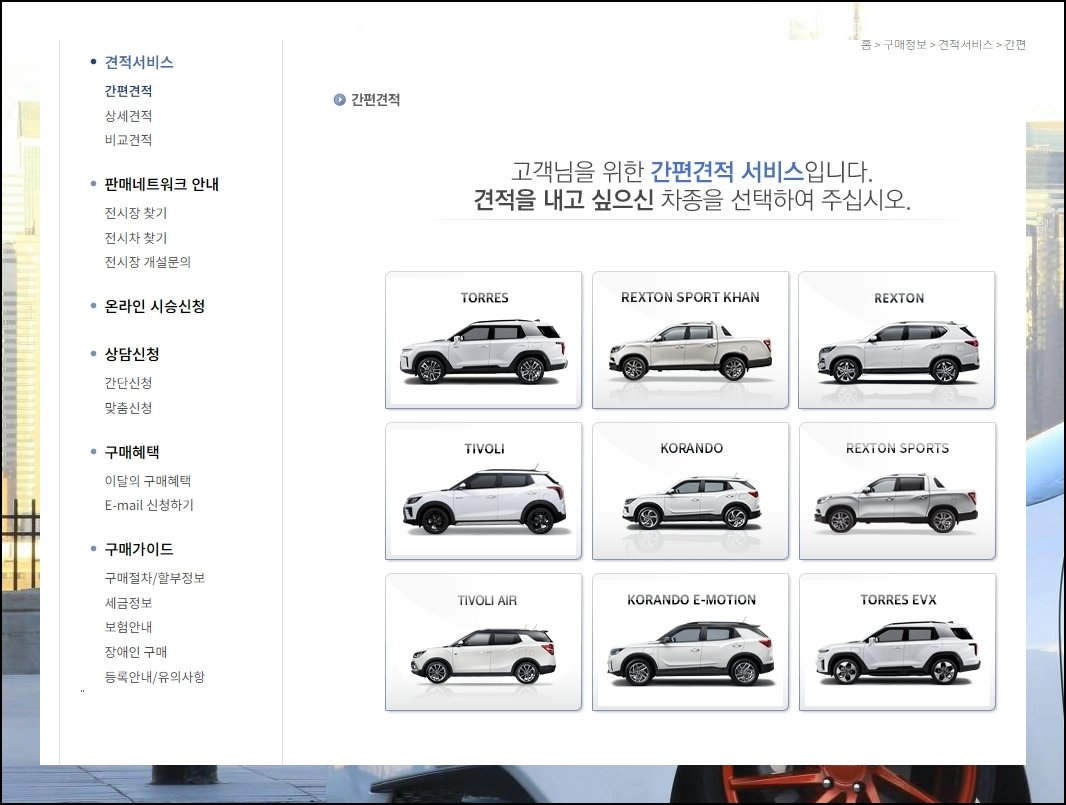Click 구매정보 in breadcrumb

[x=904, y=45]
